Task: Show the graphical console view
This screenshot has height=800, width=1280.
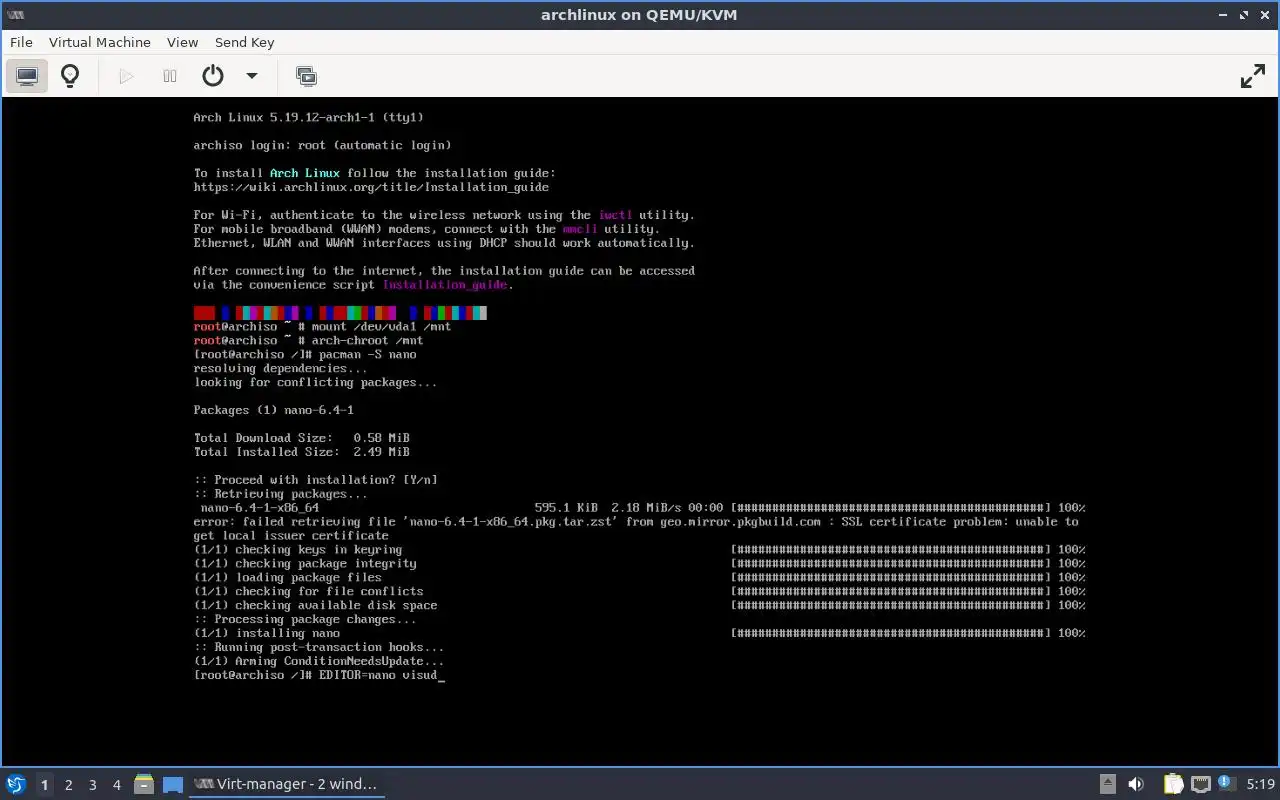Action: tap(27, 76)
